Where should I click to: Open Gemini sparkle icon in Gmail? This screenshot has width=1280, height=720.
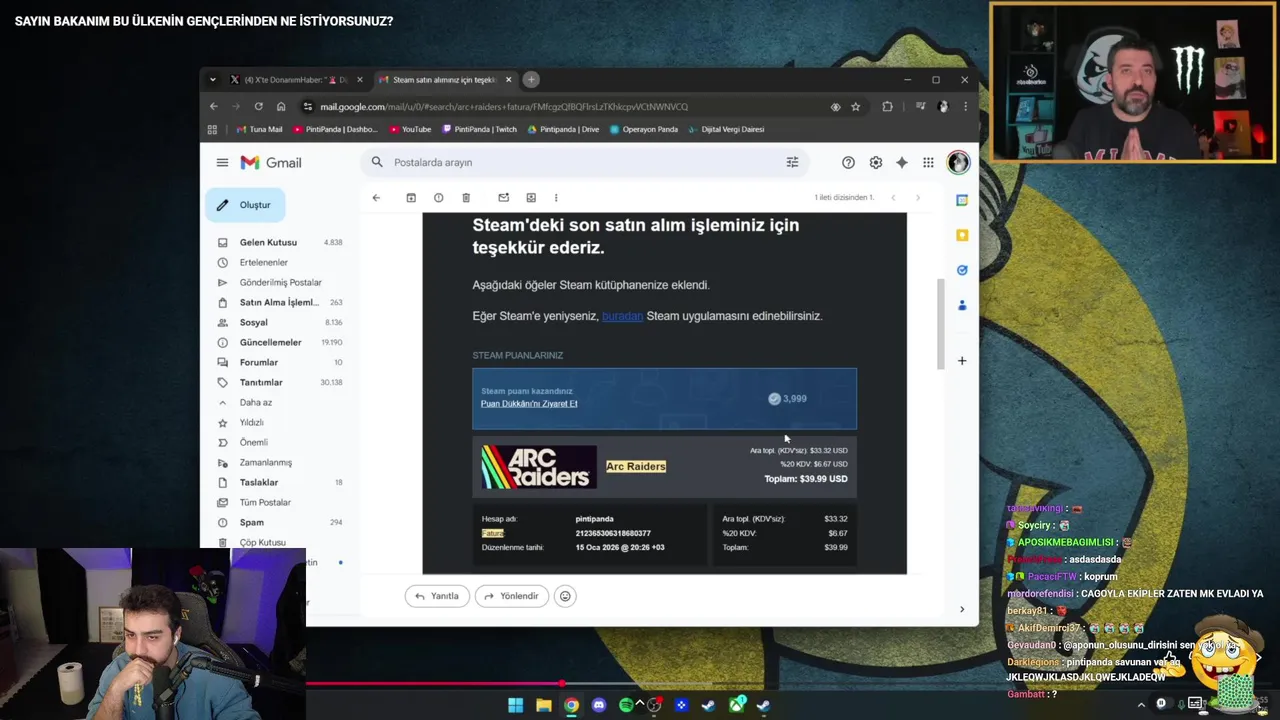(x=901, y=162)
